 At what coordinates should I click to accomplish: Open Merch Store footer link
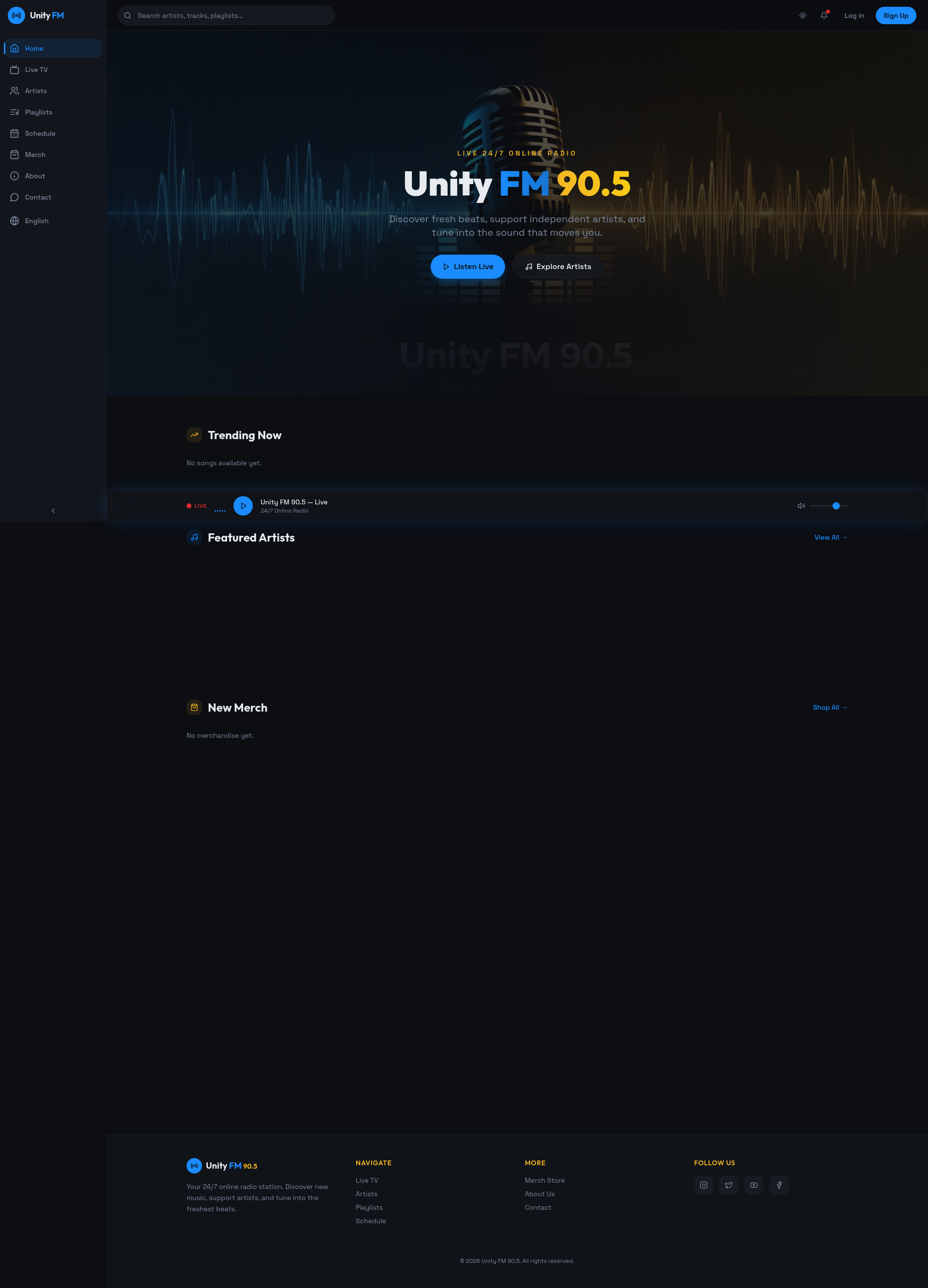pyautogui.click(x=545, y=1181)
